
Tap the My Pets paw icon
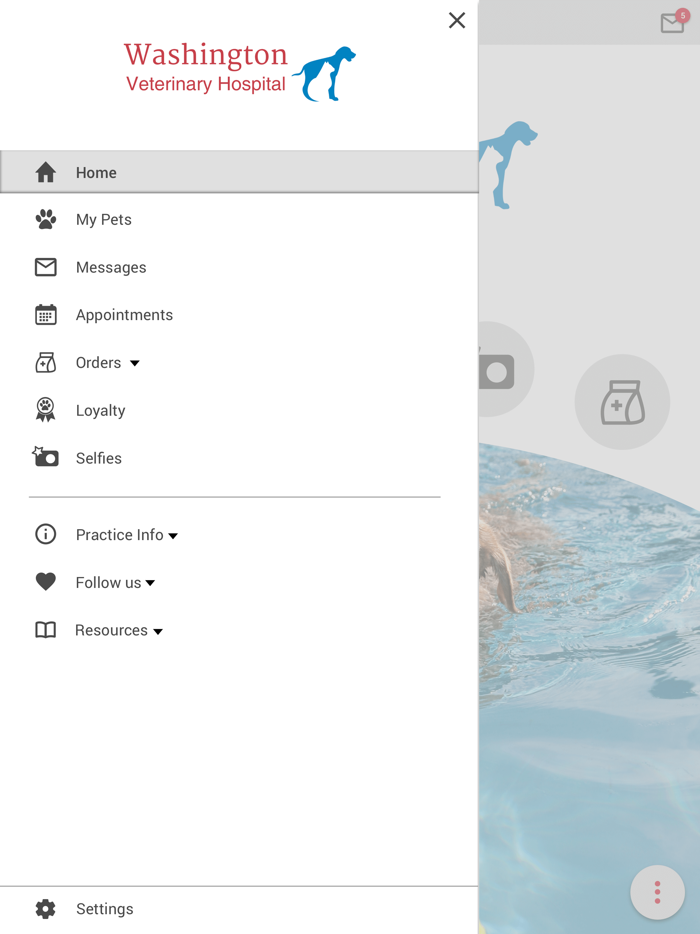[45, 219]
